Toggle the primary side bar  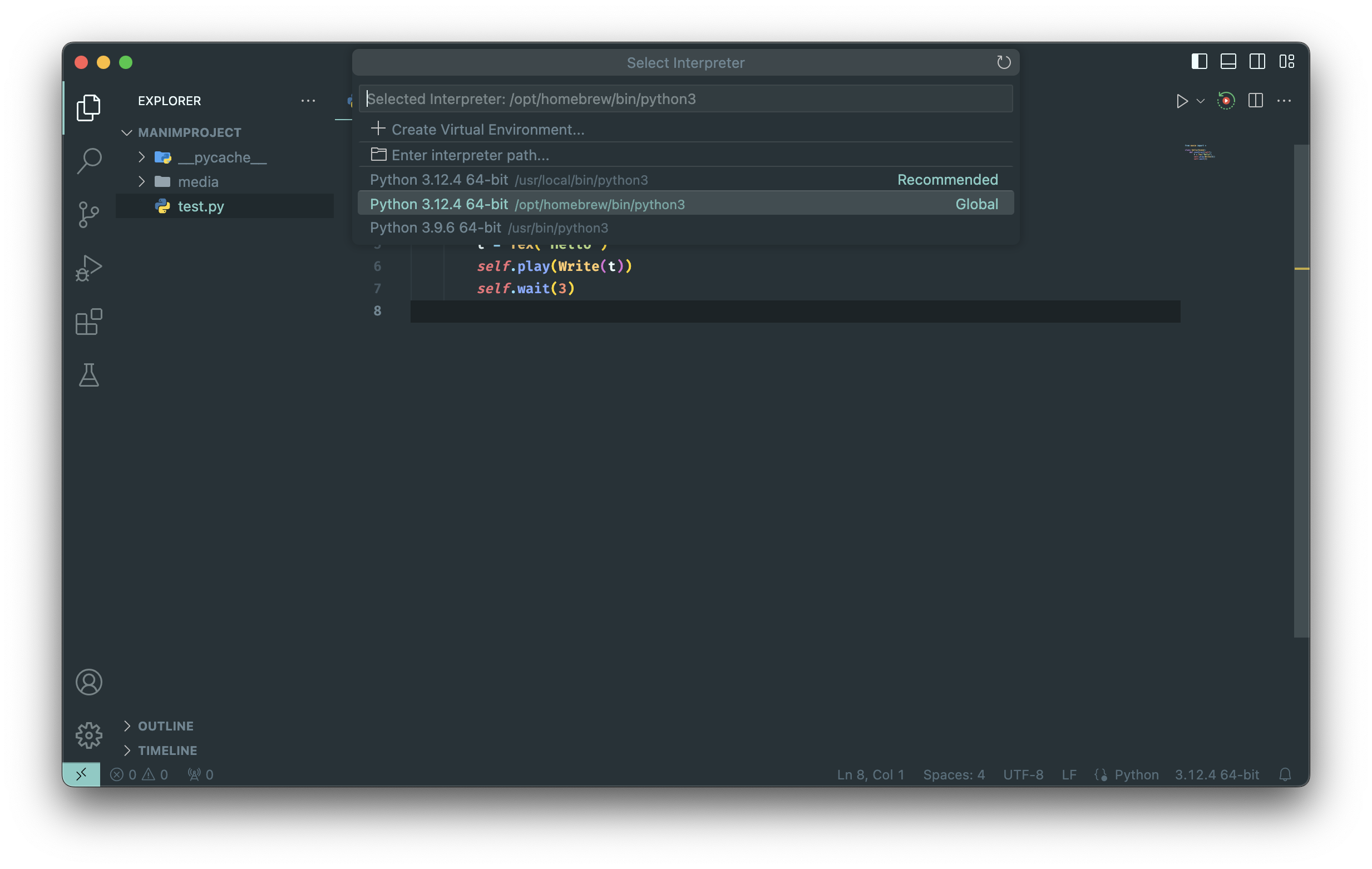pyautogui.click(x=1199, y=62)
